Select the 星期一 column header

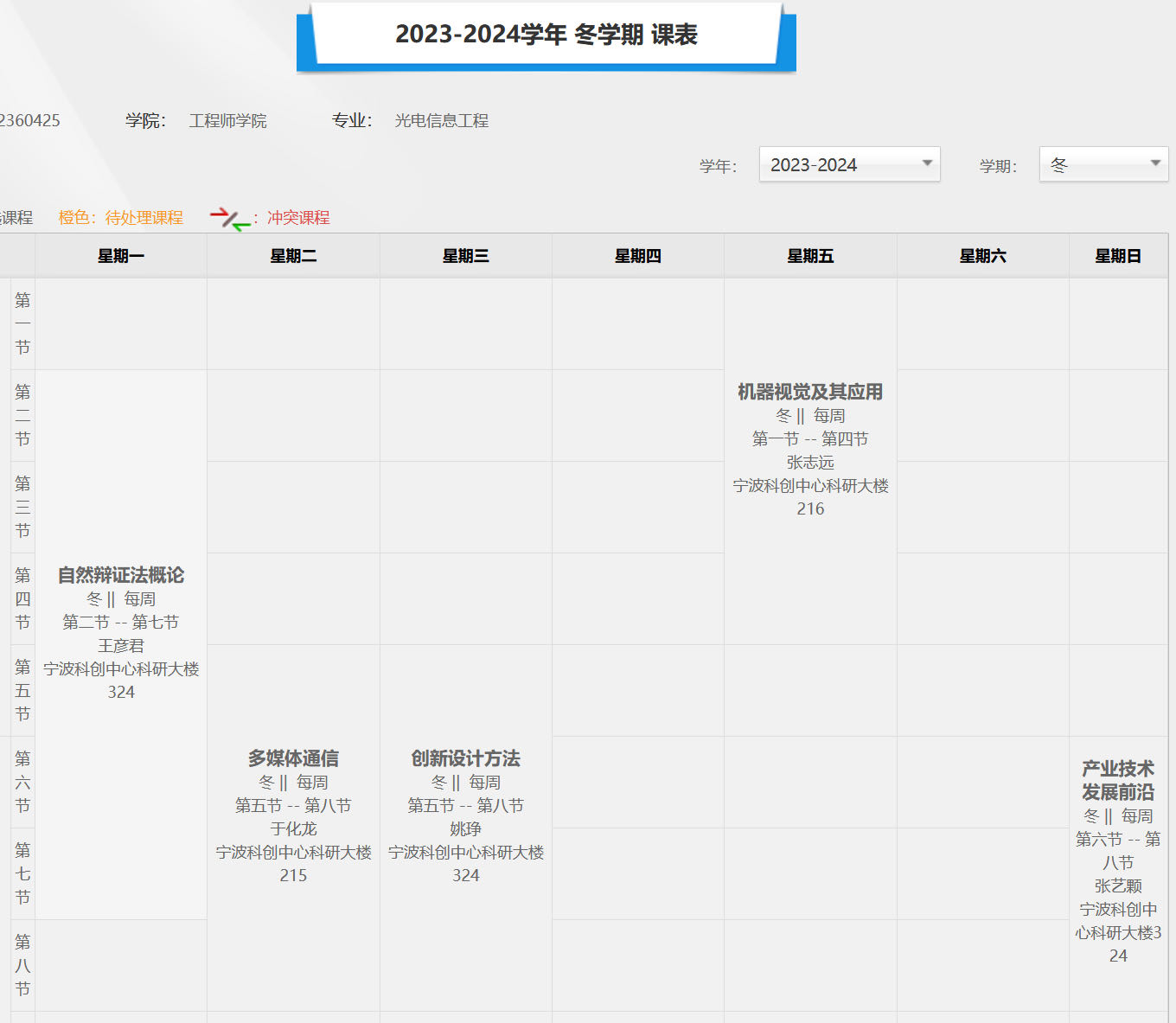pyautogui.click(x=121, y=256)
